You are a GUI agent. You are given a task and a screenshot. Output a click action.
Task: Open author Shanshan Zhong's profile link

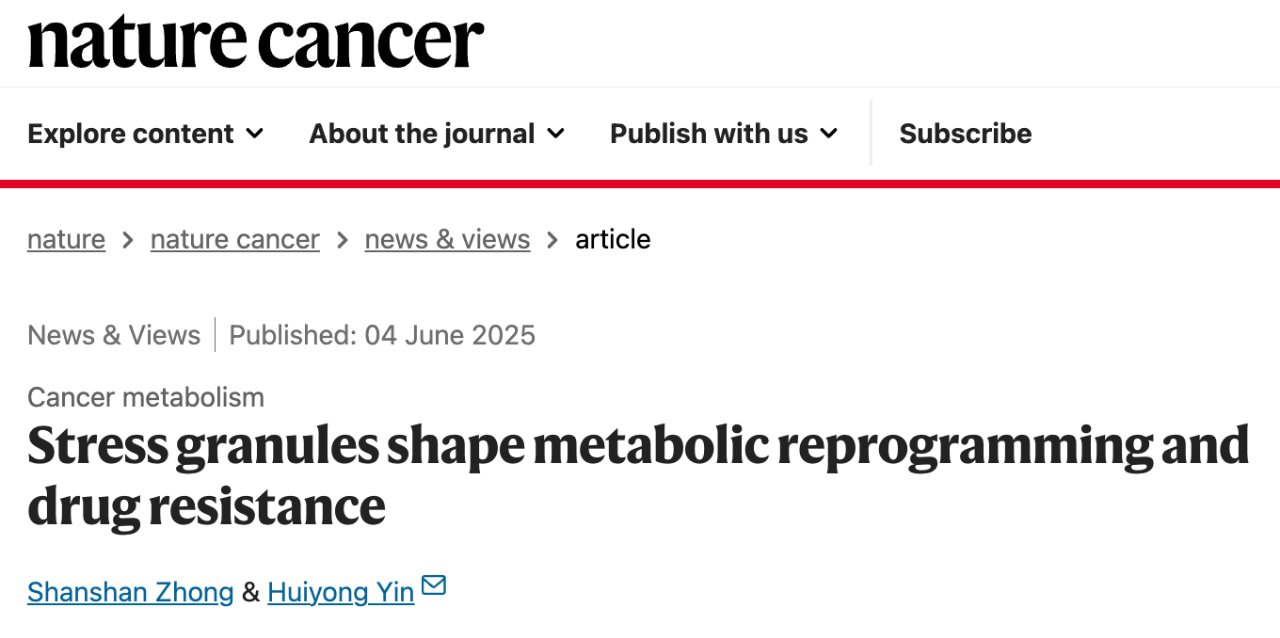pyautogui.click(x=130, y=592)
